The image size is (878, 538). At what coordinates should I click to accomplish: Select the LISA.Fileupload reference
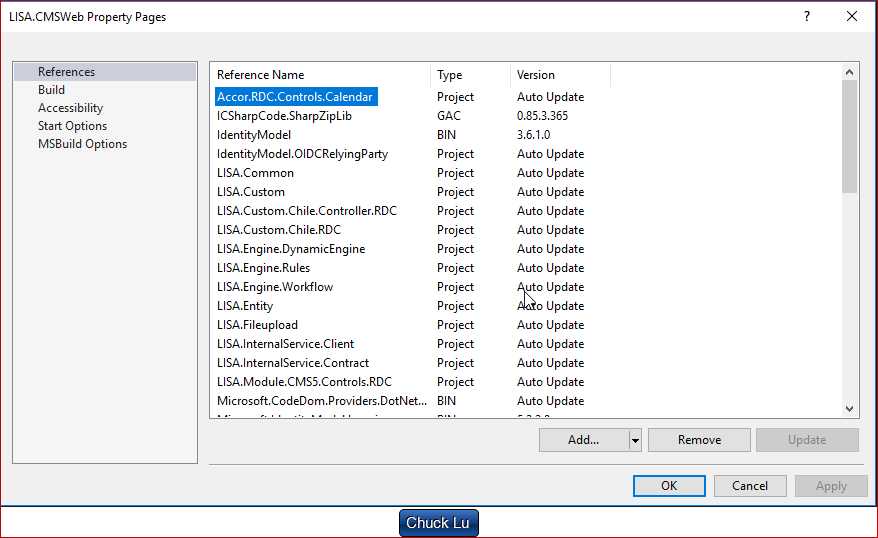[258, 325]
